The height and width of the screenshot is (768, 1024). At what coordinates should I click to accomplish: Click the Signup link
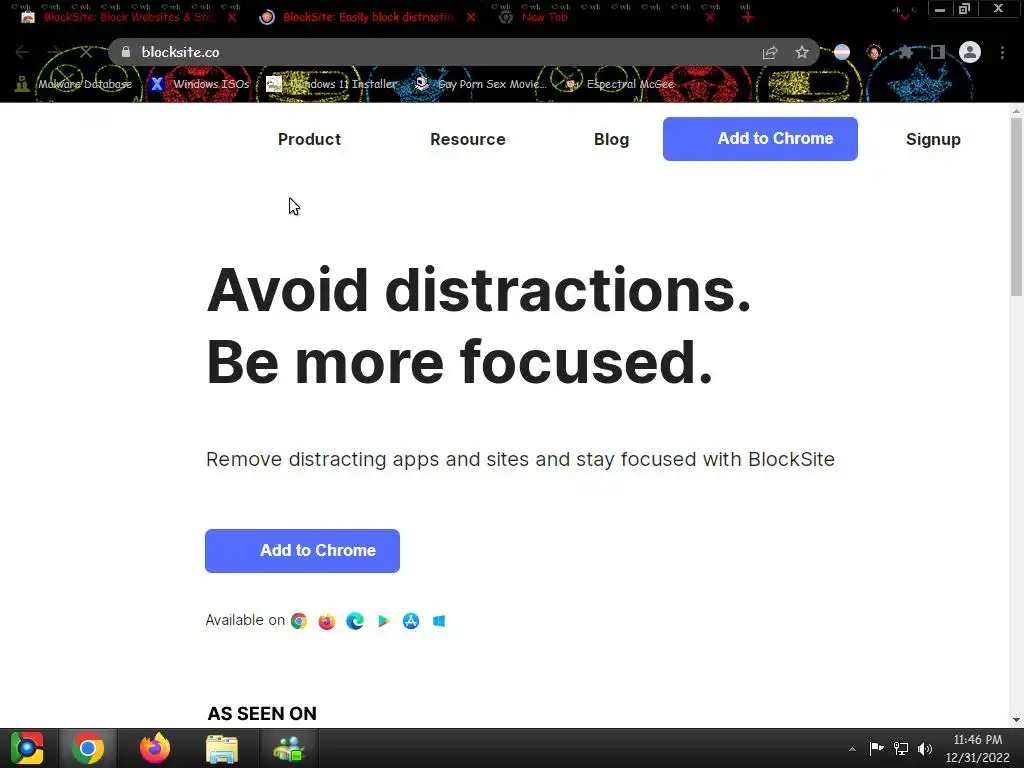[x=933, y=140]
